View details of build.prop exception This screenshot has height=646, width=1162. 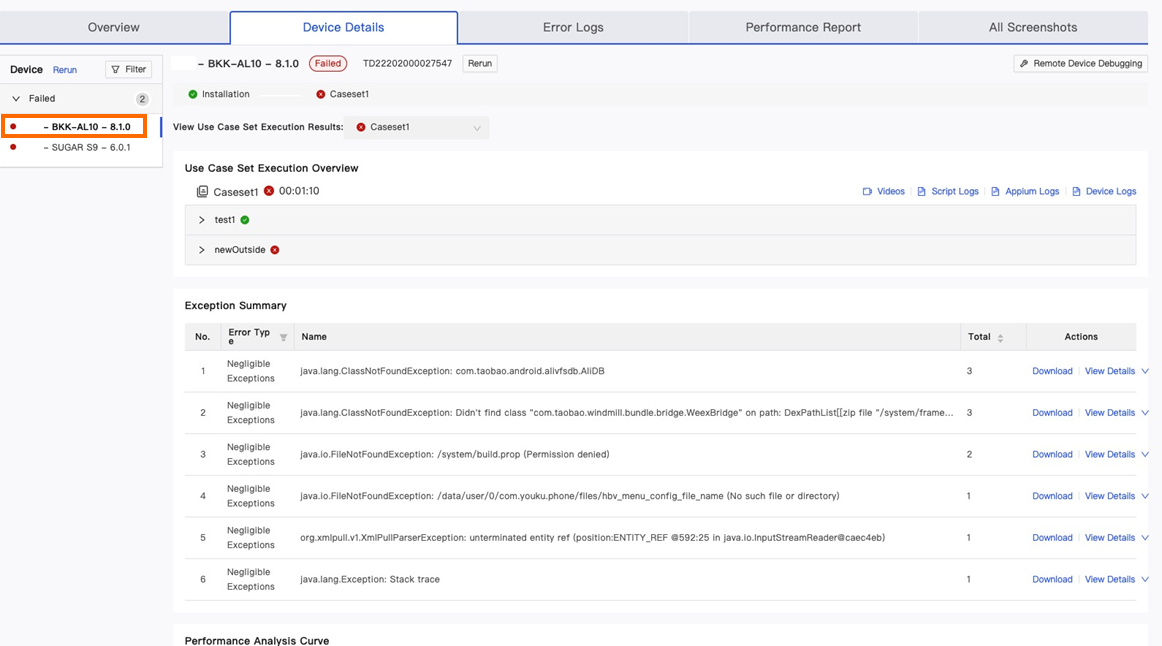click(1109, 454)
